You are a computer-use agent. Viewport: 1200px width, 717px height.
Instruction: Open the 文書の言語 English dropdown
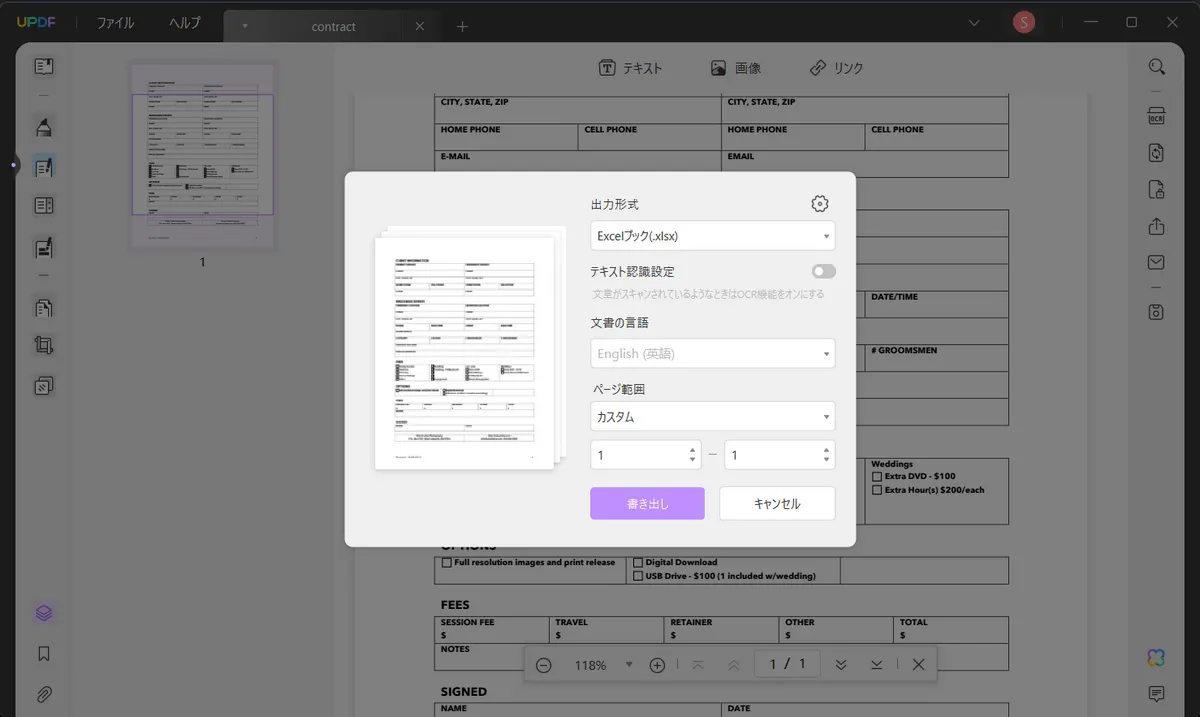(713, 354)
